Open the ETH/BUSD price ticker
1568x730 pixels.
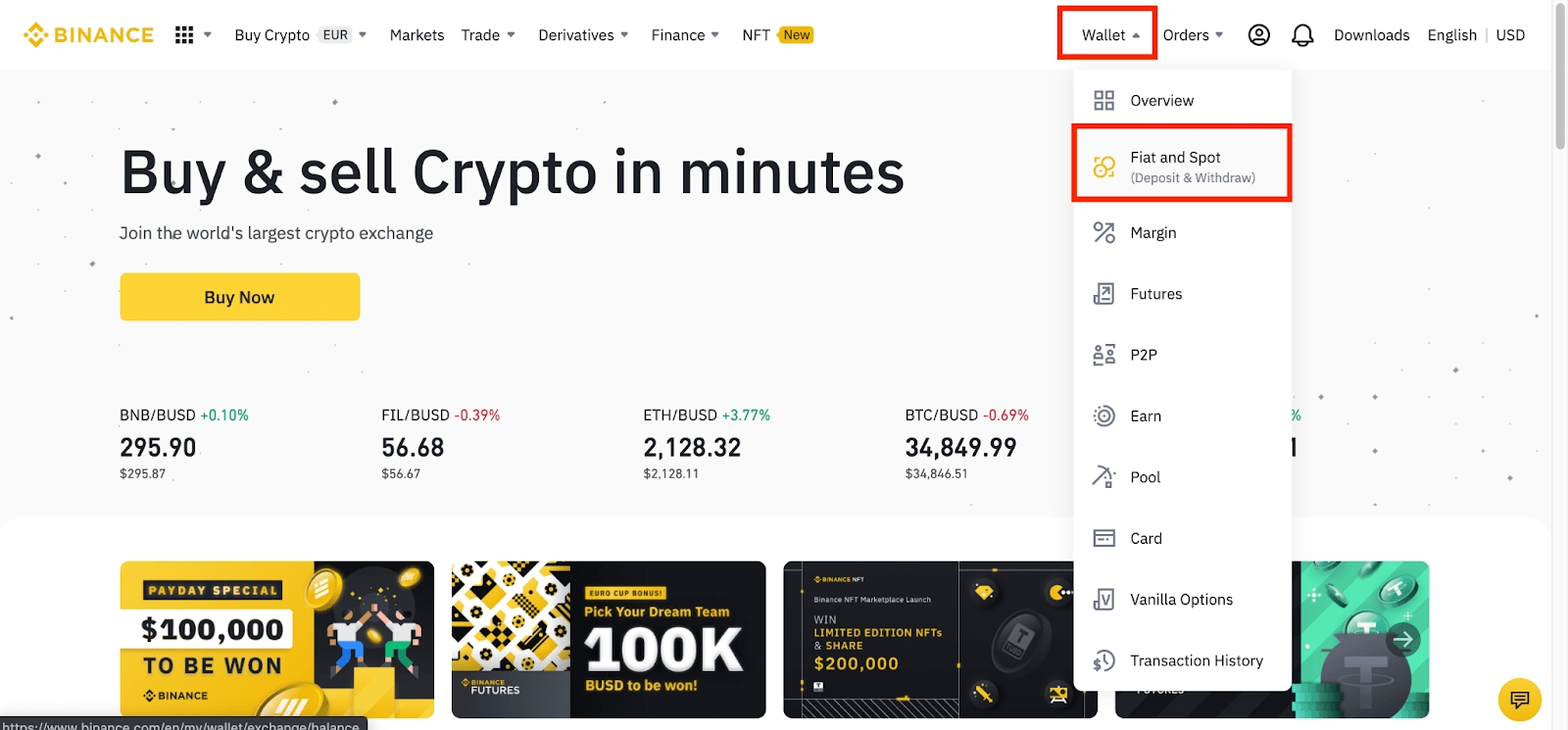706,446
